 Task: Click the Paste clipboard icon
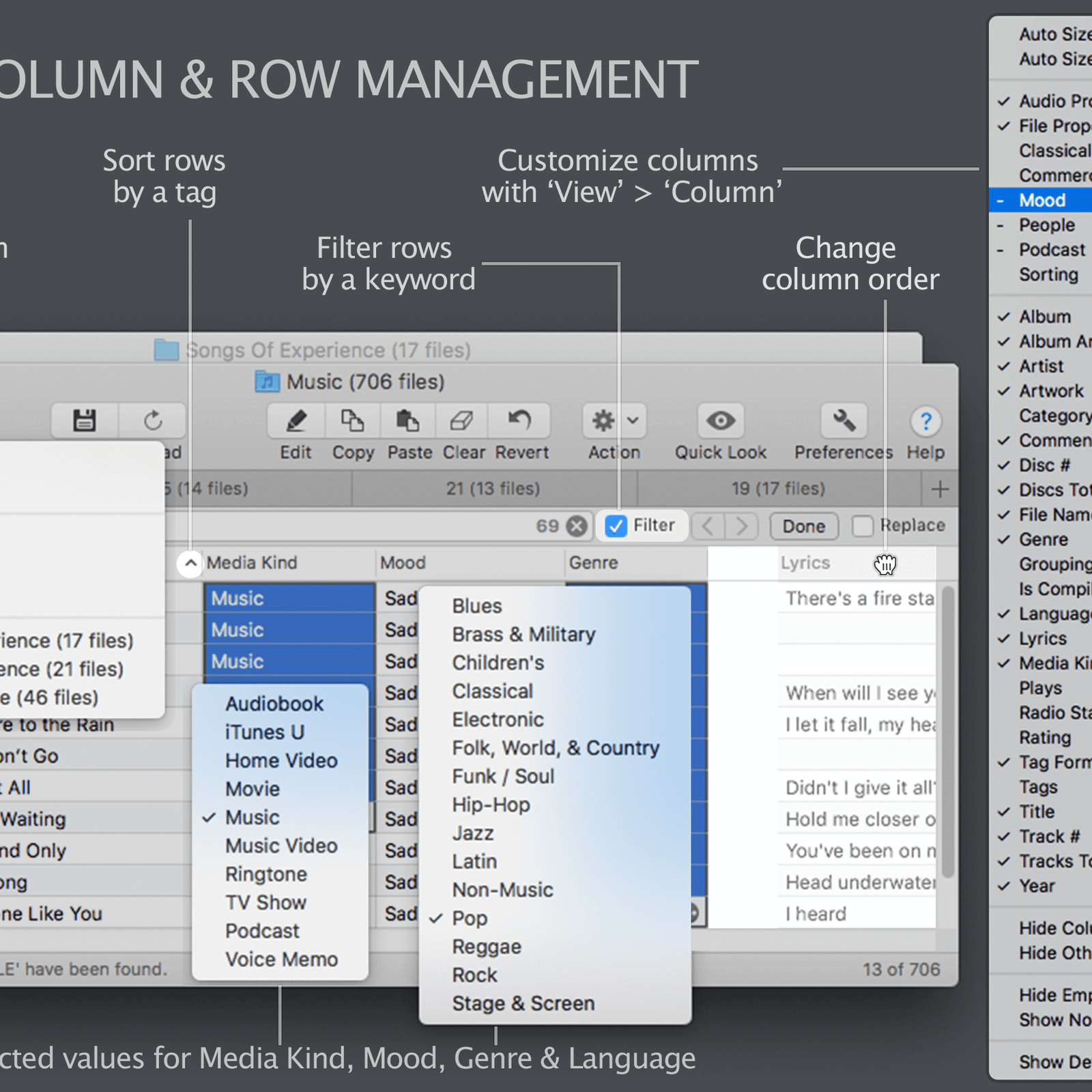[x=407, y=420]
